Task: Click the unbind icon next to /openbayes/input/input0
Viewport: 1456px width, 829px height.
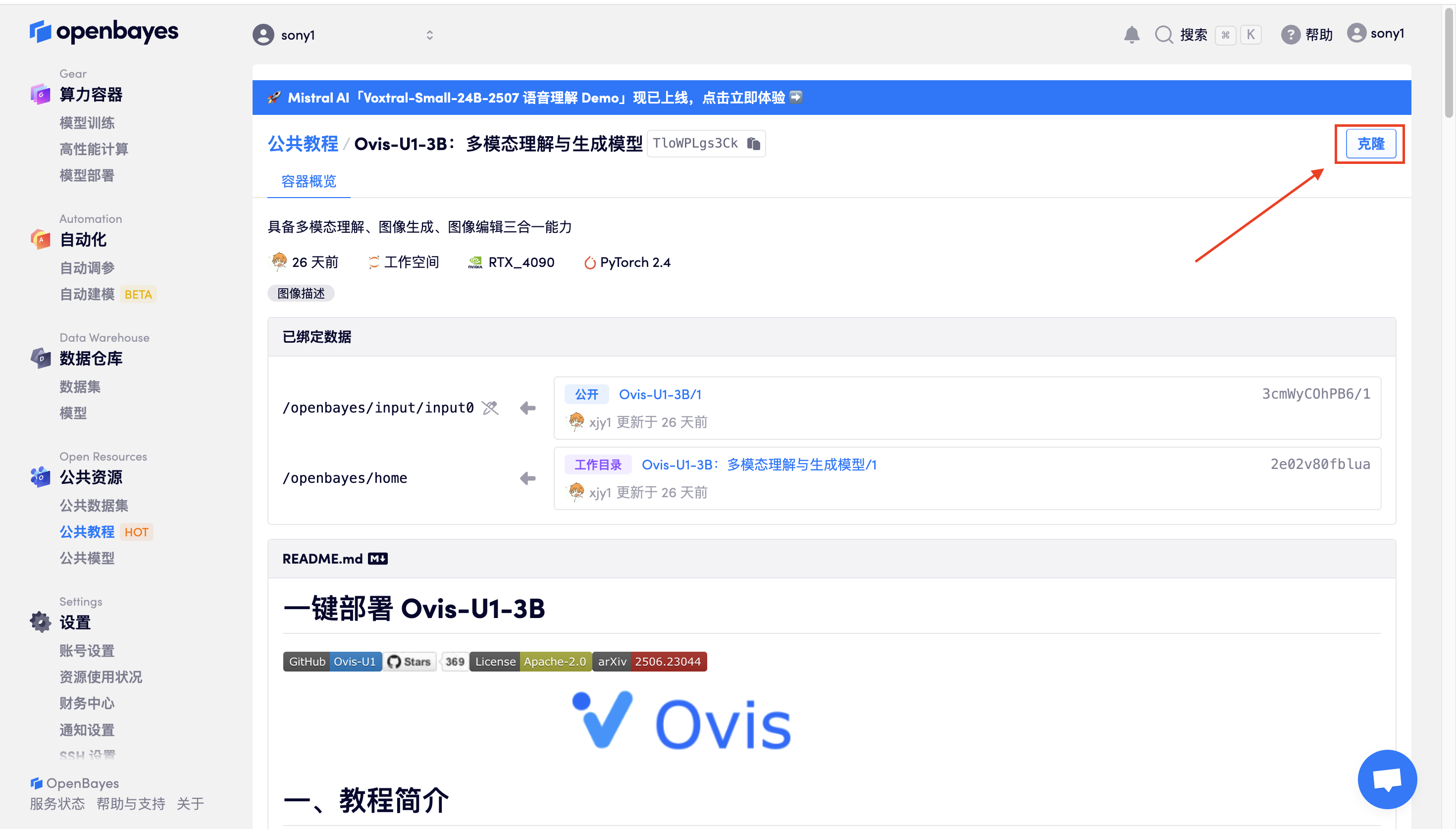Action: point(490,408)
